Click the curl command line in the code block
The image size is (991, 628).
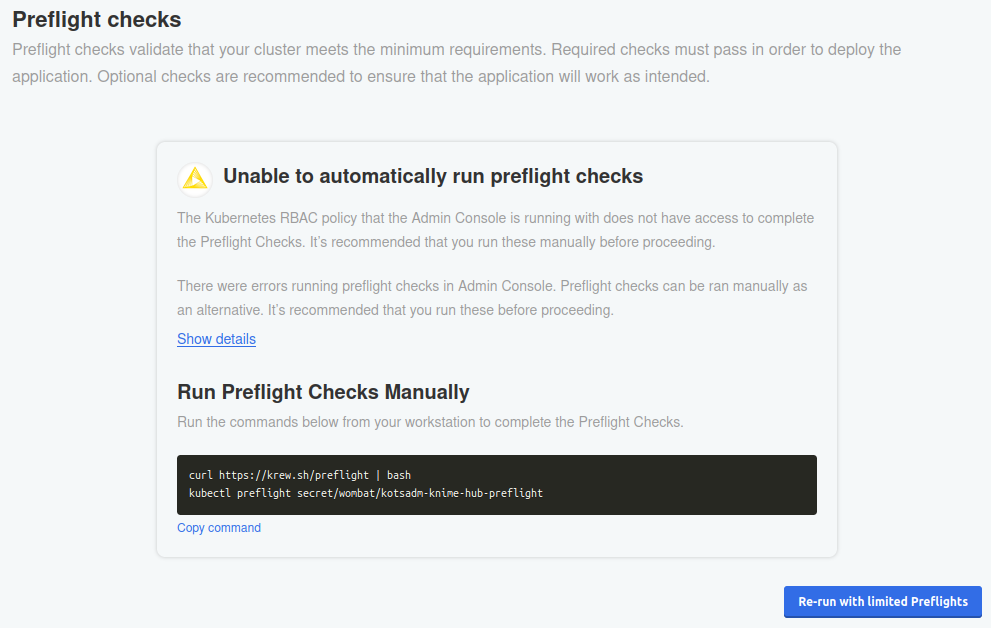(x=299, y=475)
